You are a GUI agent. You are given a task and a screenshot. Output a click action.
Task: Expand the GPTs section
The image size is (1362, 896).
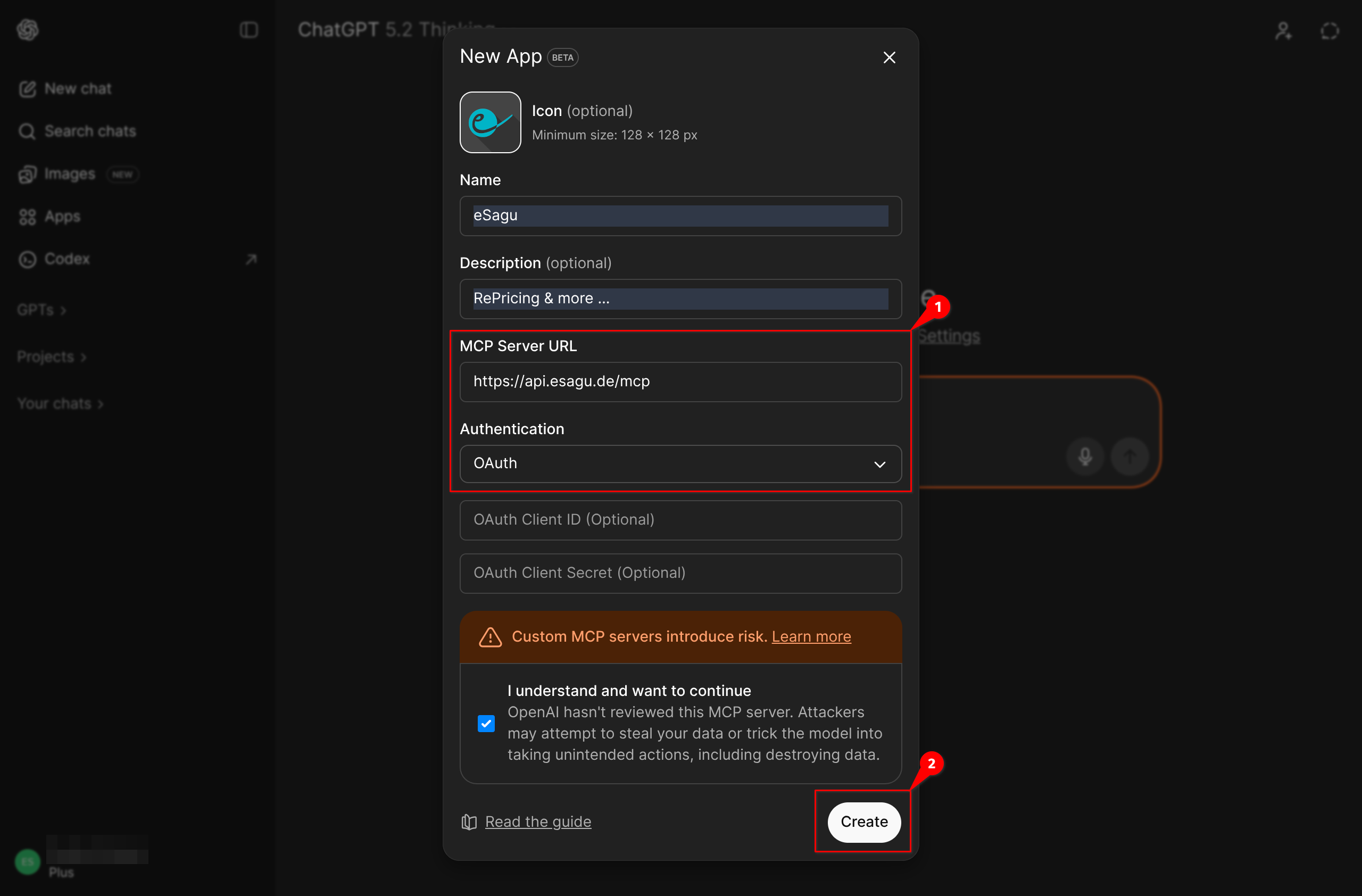coord(41,310)
